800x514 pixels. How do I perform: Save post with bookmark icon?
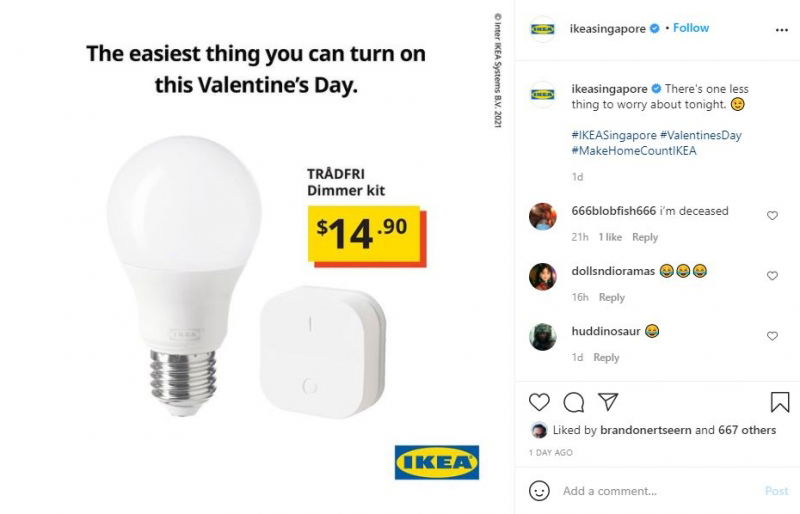click(x=780, y=402)
